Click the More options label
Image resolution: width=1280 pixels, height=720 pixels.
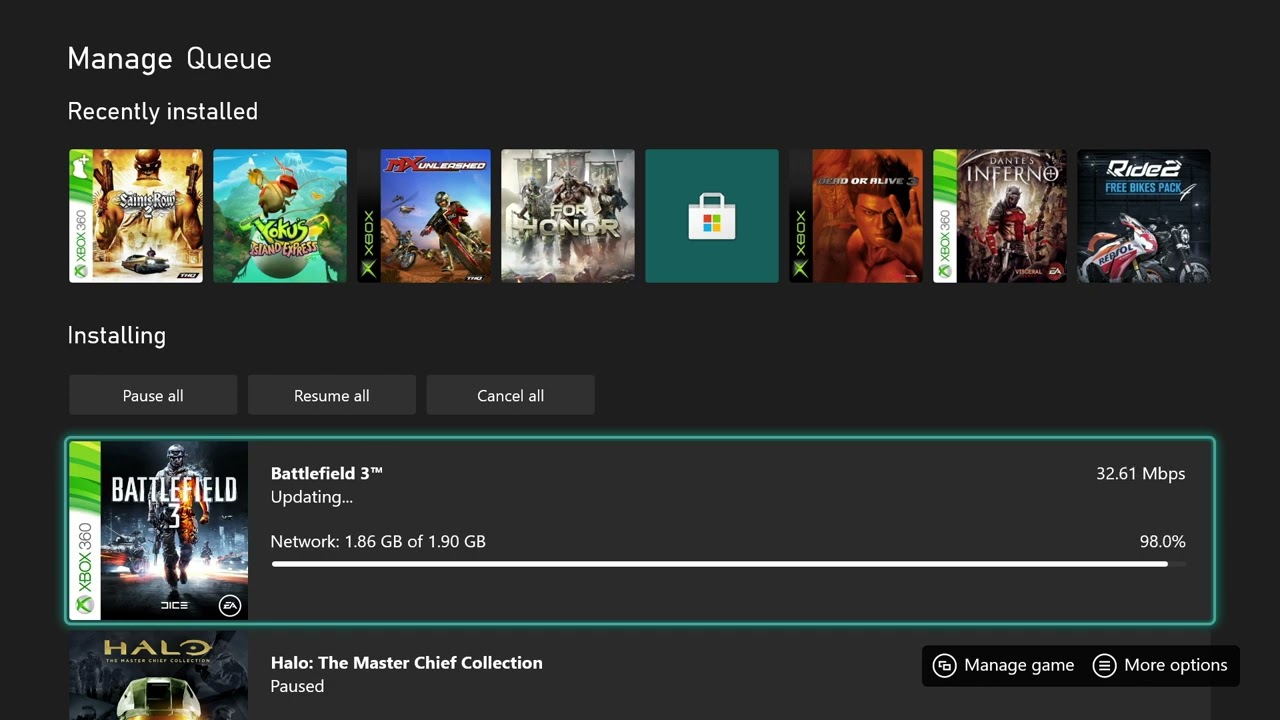click(1175, 666)
